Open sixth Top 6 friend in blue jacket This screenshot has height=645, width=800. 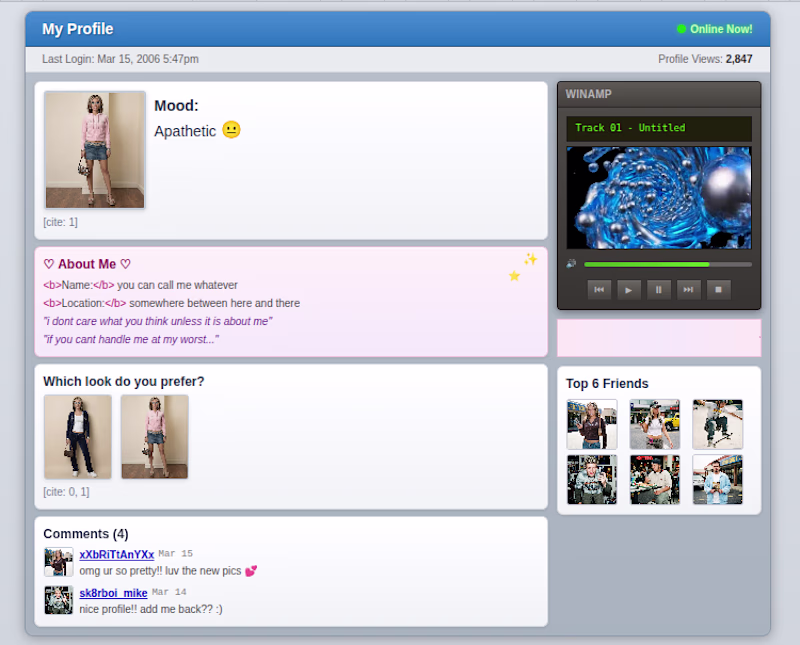(717, 480)
